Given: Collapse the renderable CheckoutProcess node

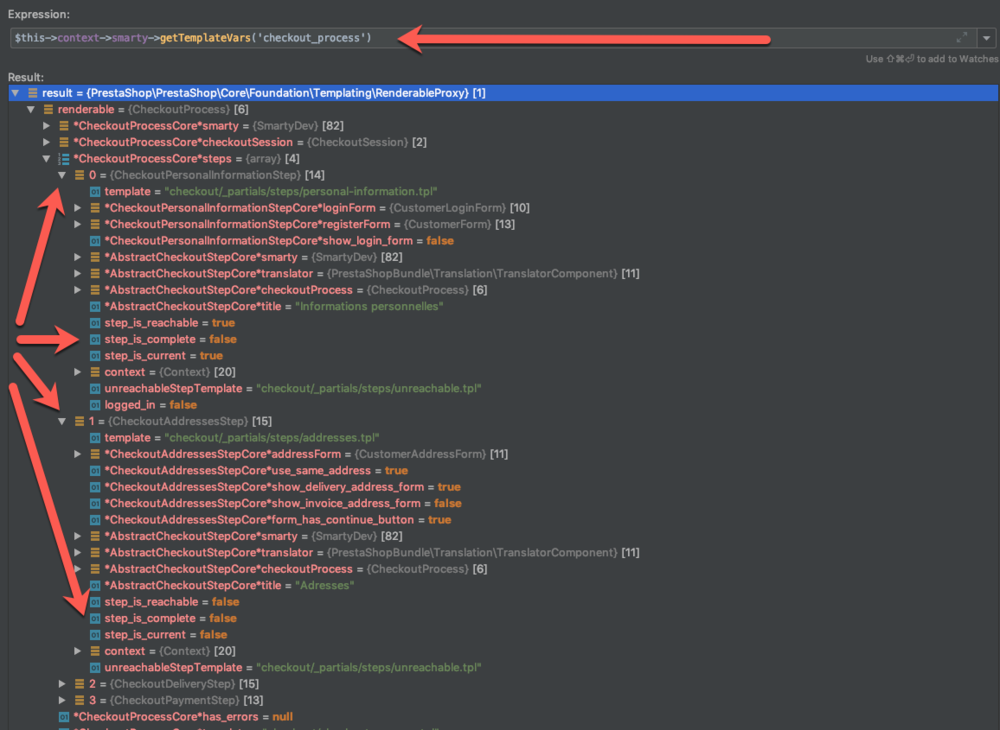Looking at the screenshot, I should pyautogui.click(x=30, y=109).
